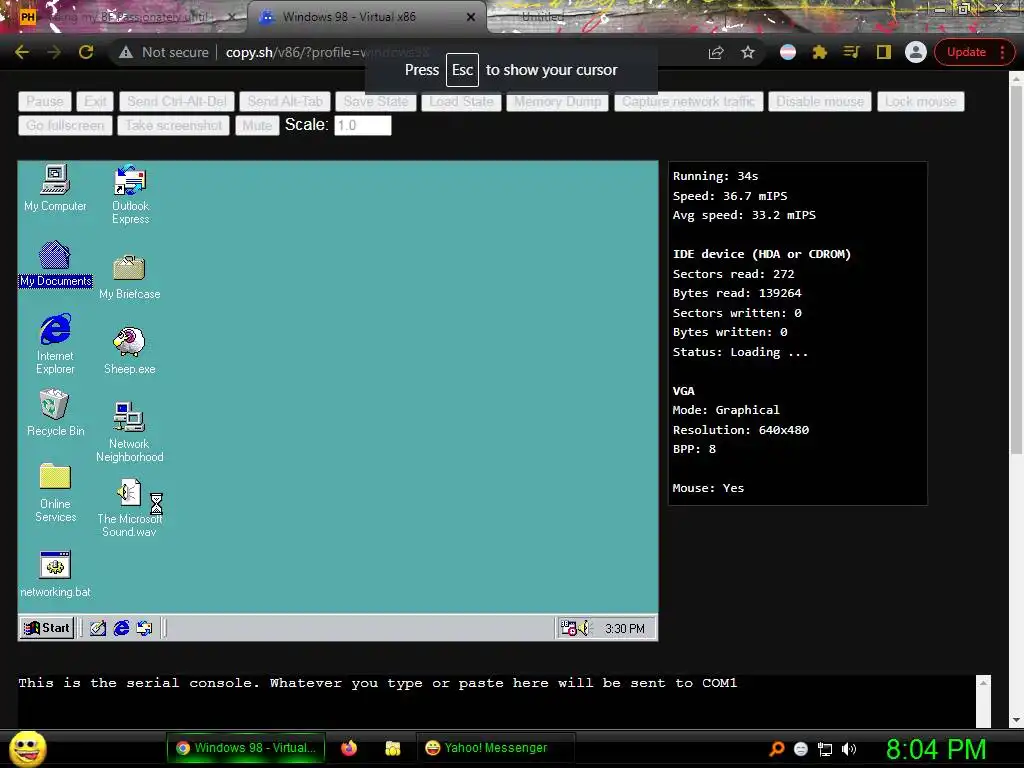Open the file explorer host taskbar icon
The height and width of the screenshot is (768, 1024).
392,748
